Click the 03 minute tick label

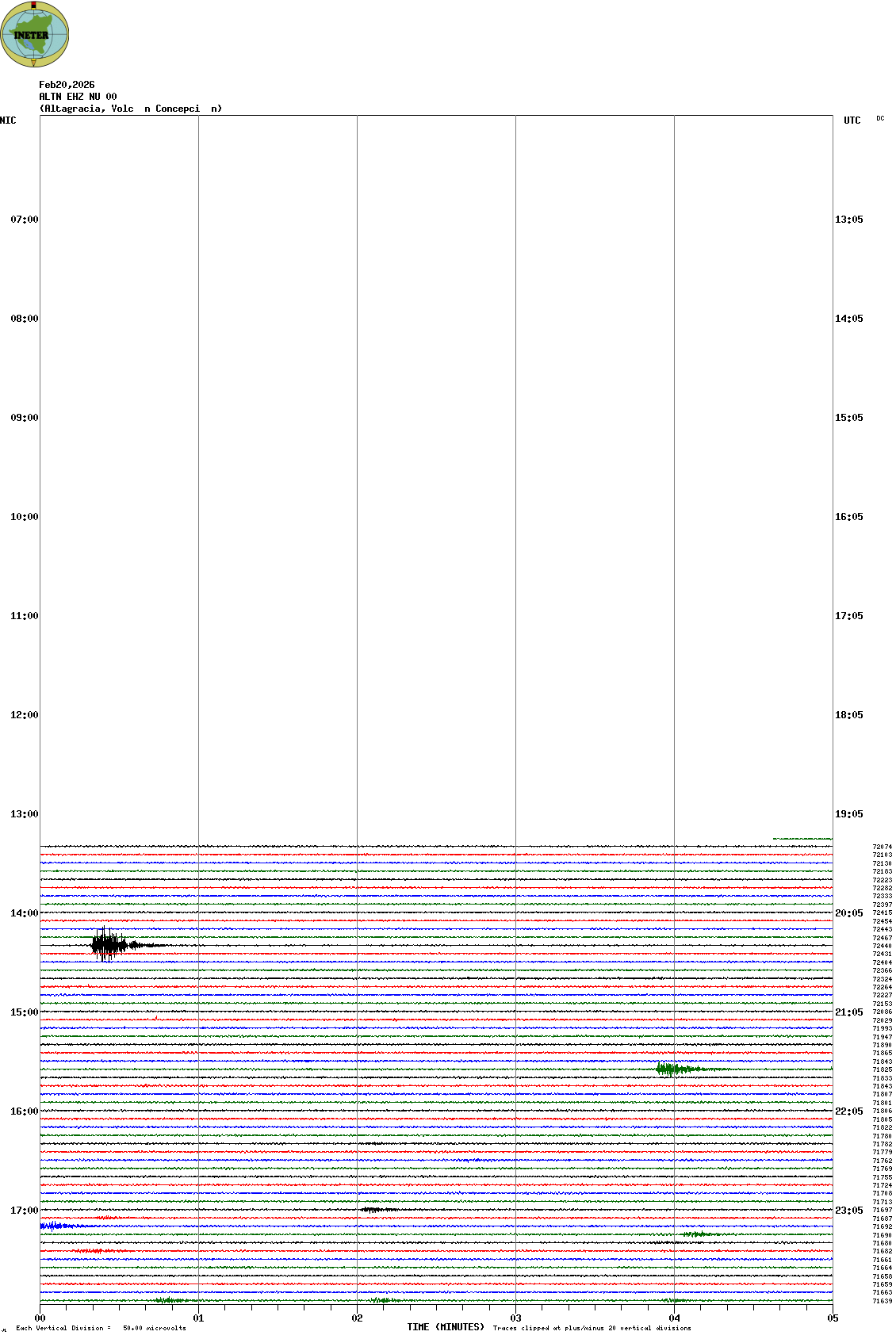point(515,1318)
